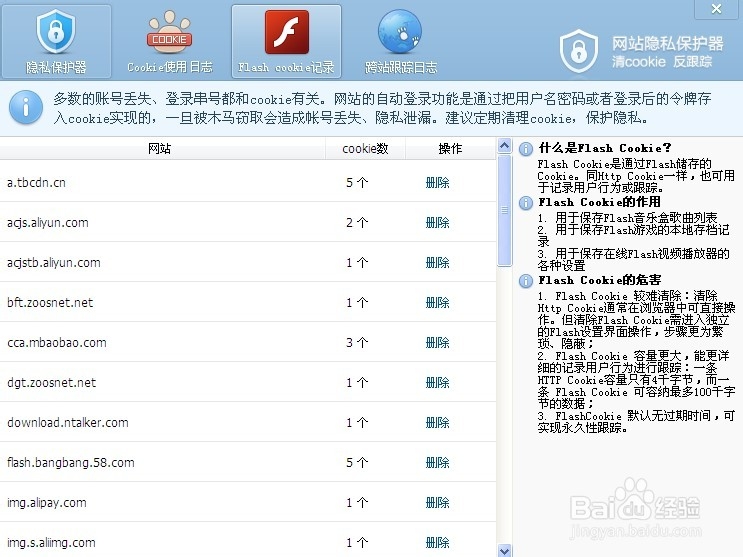
Task: Delete cookies for acjstb.aliyun.com
Action: (x=437, y=263)
